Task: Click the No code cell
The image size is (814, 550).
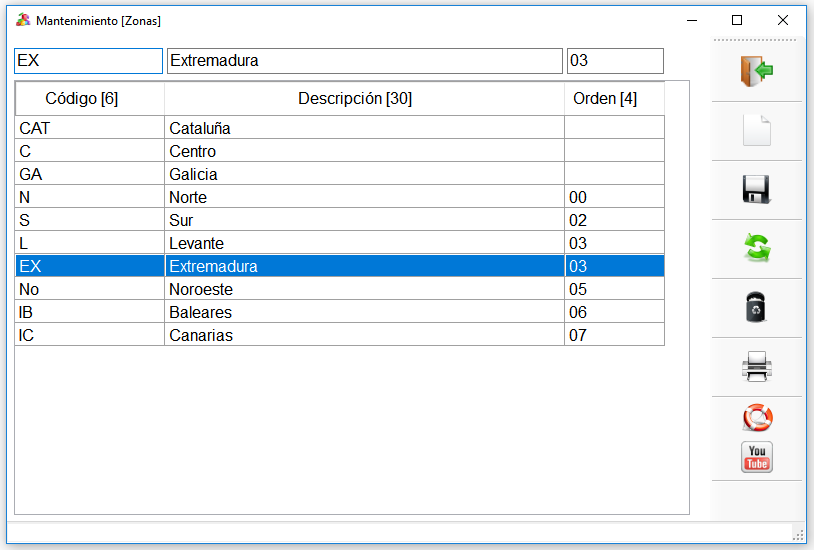Action: [x=90, y=289]
